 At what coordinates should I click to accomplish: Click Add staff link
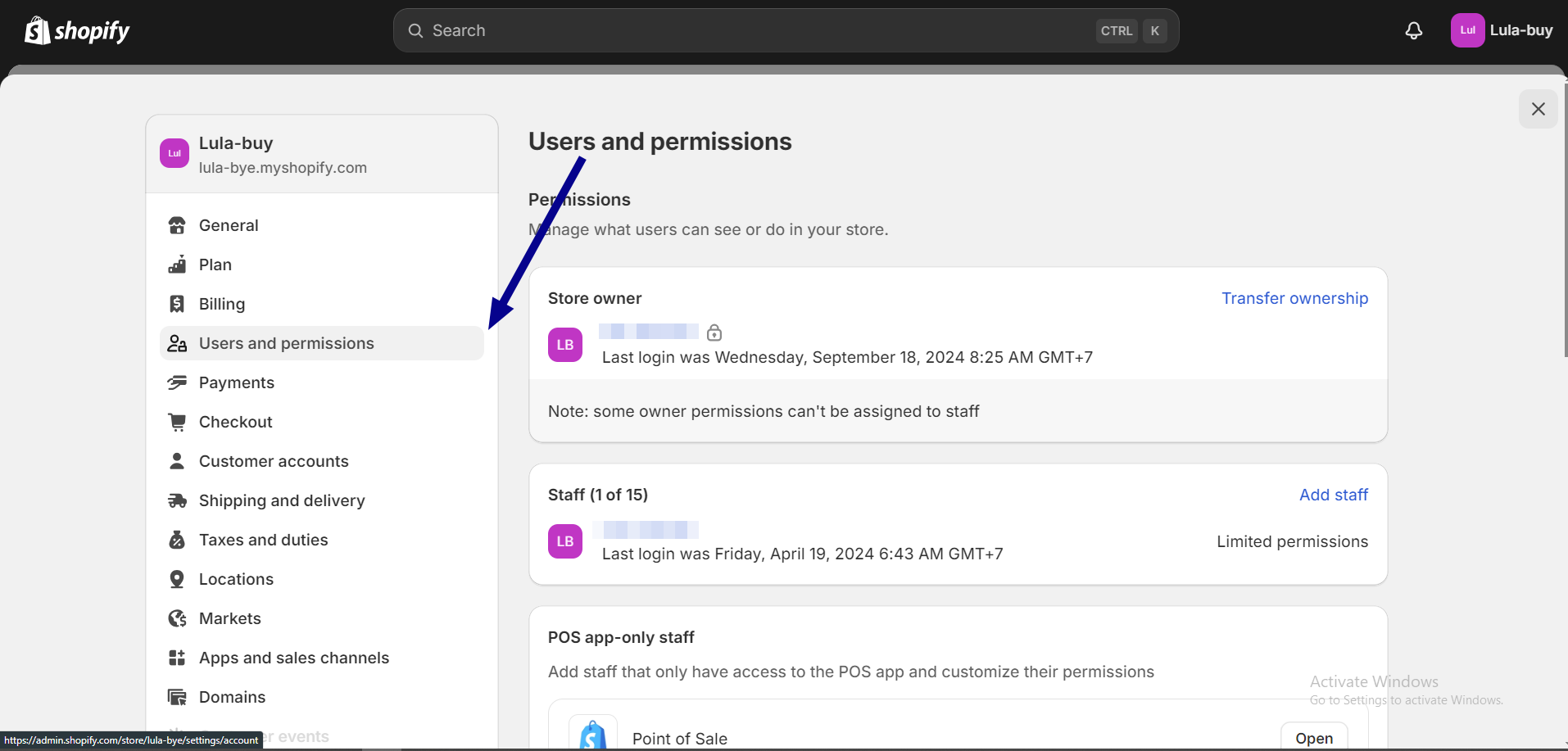1334,495
